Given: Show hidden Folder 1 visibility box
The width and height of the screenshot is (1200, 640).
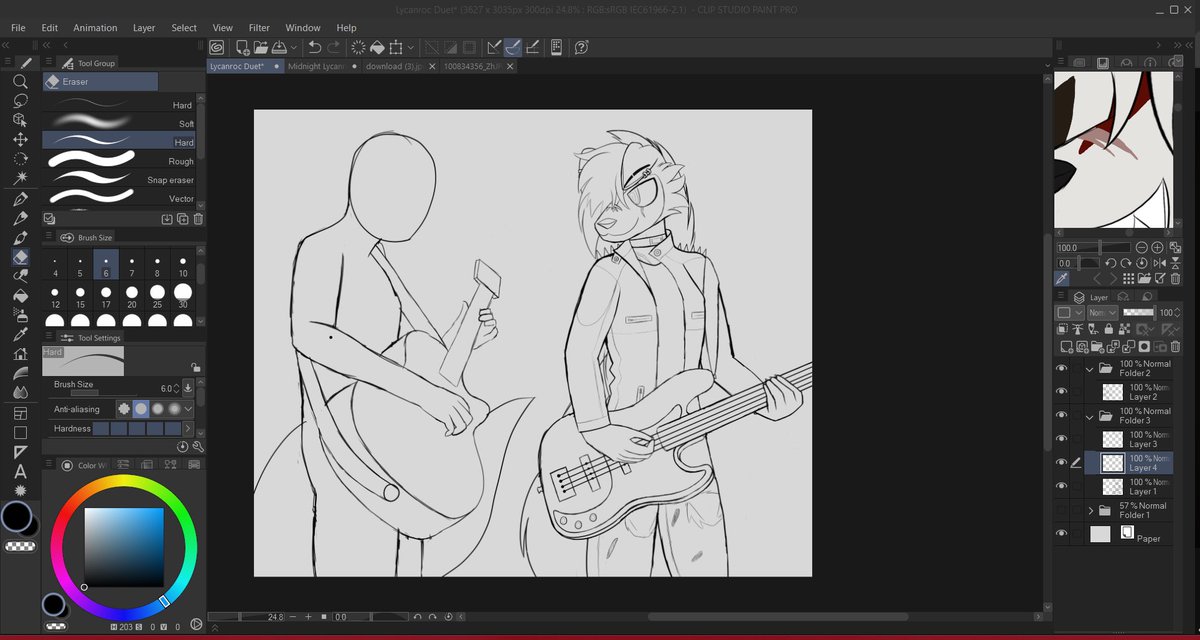Looking at the screenshot, I should 1062,510.
